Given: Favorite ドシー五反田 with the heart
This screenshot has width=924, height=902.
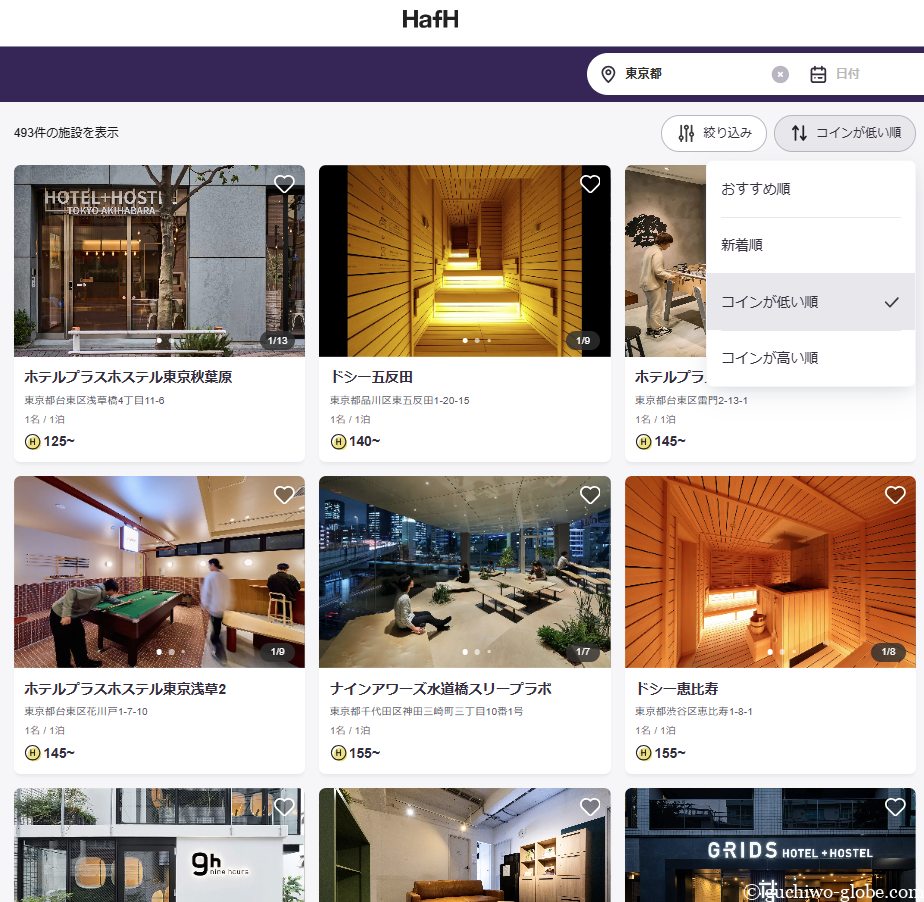Looking at the screenshot, I should [x=590, y=184].
